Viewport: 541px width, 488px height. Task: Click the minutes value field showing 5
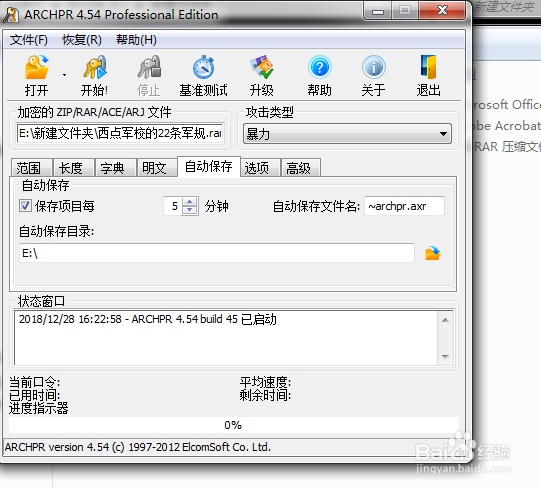click(173, 206)
